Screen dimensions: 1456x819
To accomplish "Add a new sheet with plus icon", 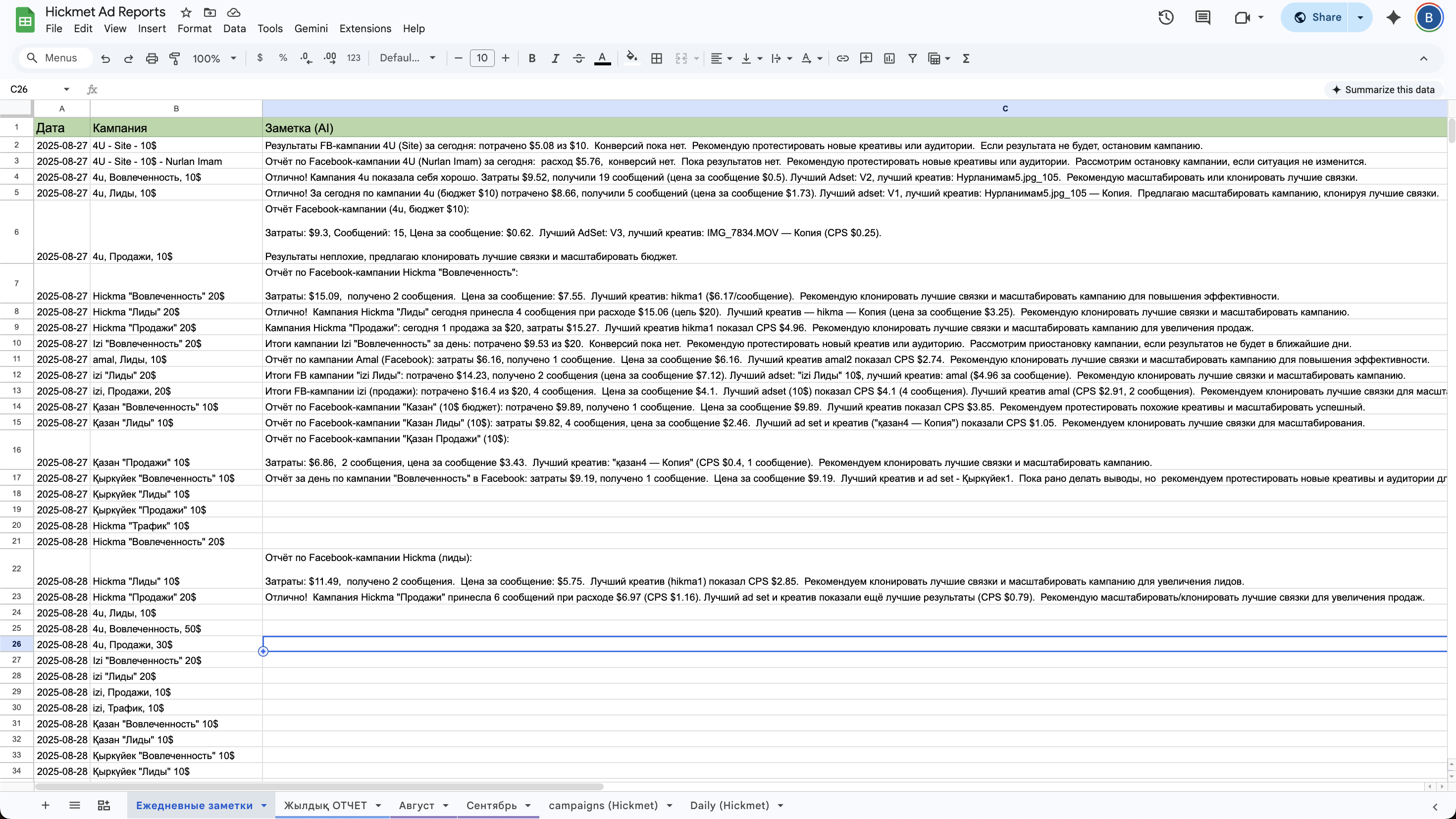I will coord(45,806).
